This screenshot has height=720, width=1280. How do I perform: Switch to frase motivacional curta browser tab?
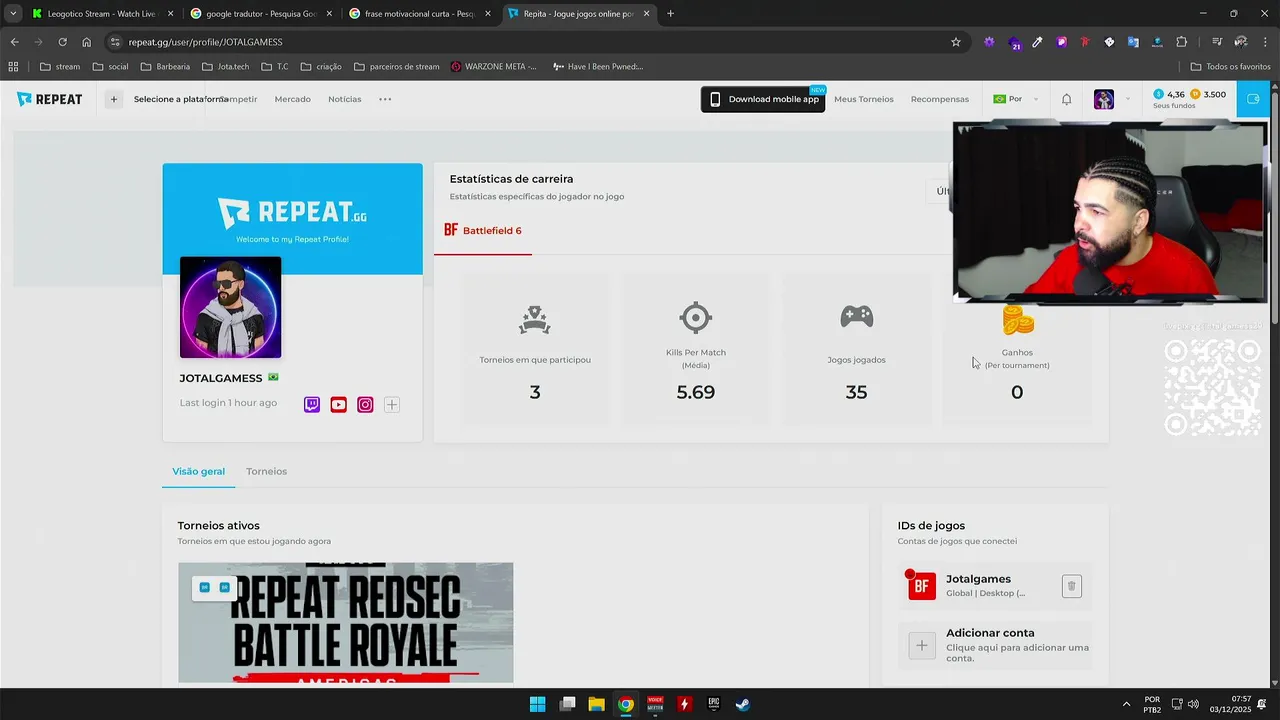click(x=418, y=14)
